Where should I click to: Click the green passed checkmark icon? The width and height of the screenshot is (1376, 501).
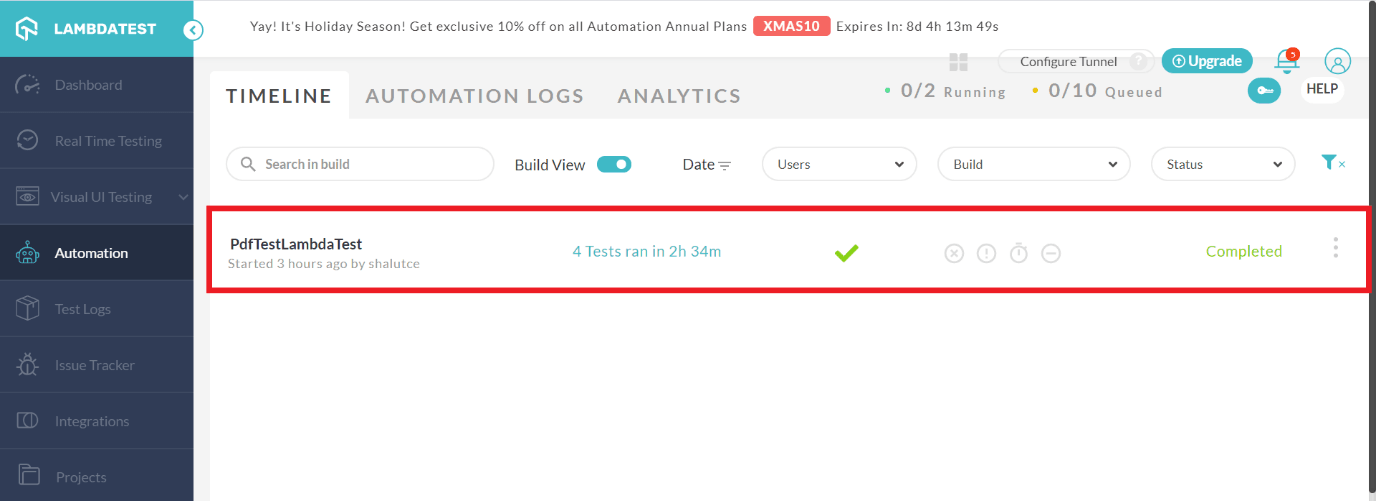(847, 253)
